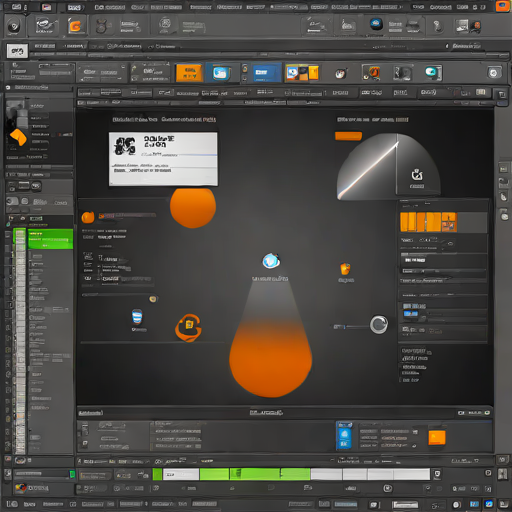Select the orange tile in the tool strip

(x=189, y=73)
